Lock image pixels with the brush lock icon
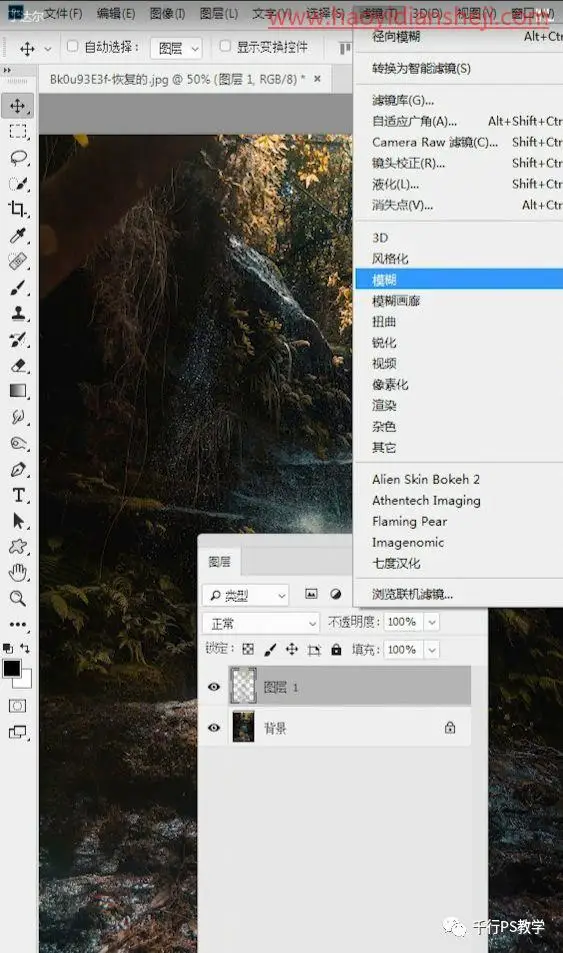The width and height of the screenshot is (563, 953). click(x=271, y=650)
